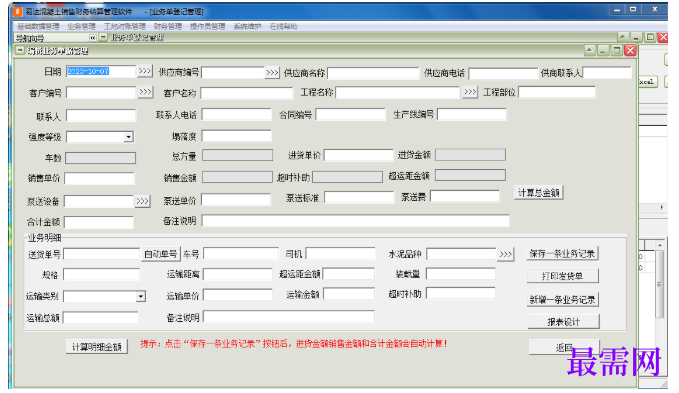Click 保存一条业务记录 button
The height and width of the screenshot is (393, 679).
(562, 254)
